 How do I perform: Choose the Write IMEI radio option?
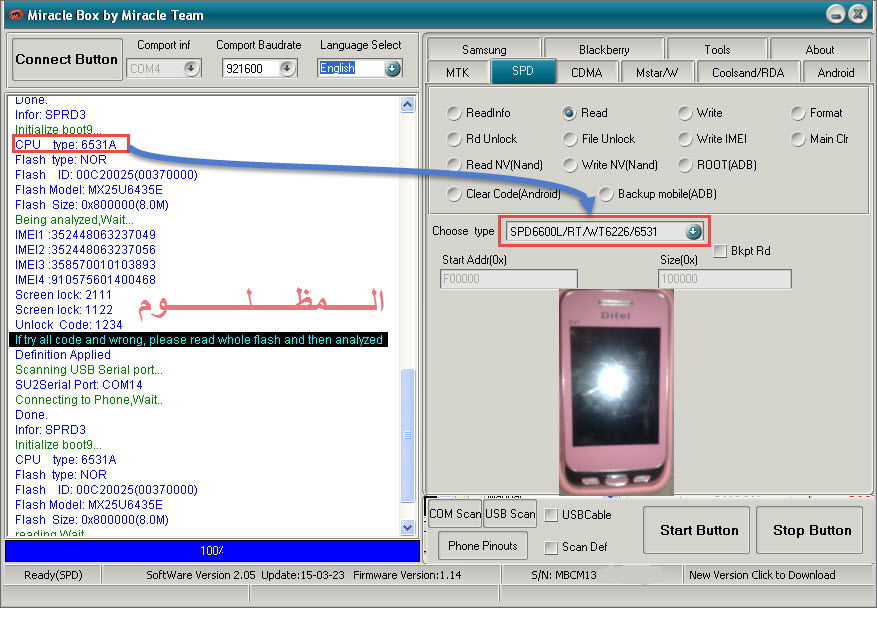(x=713, y=139)
